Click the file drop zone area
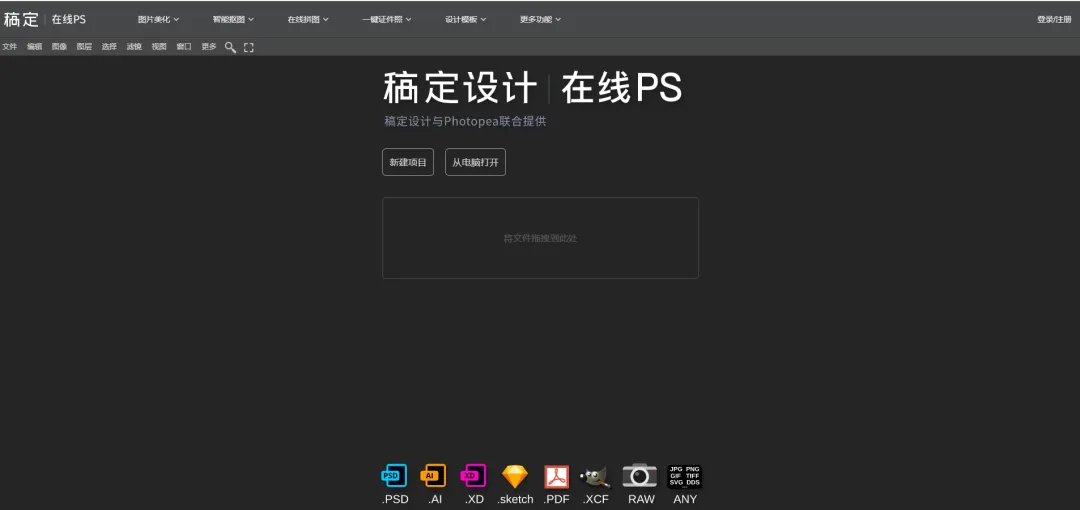This screenshot has width=1080, height=510. click(x=541, y=238)
